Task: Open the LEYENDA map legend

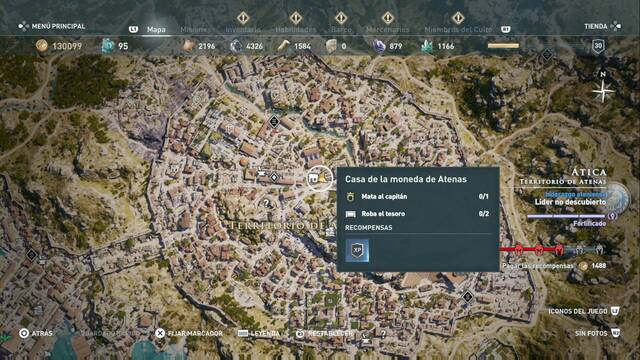Action: click(x=259, y=333)
